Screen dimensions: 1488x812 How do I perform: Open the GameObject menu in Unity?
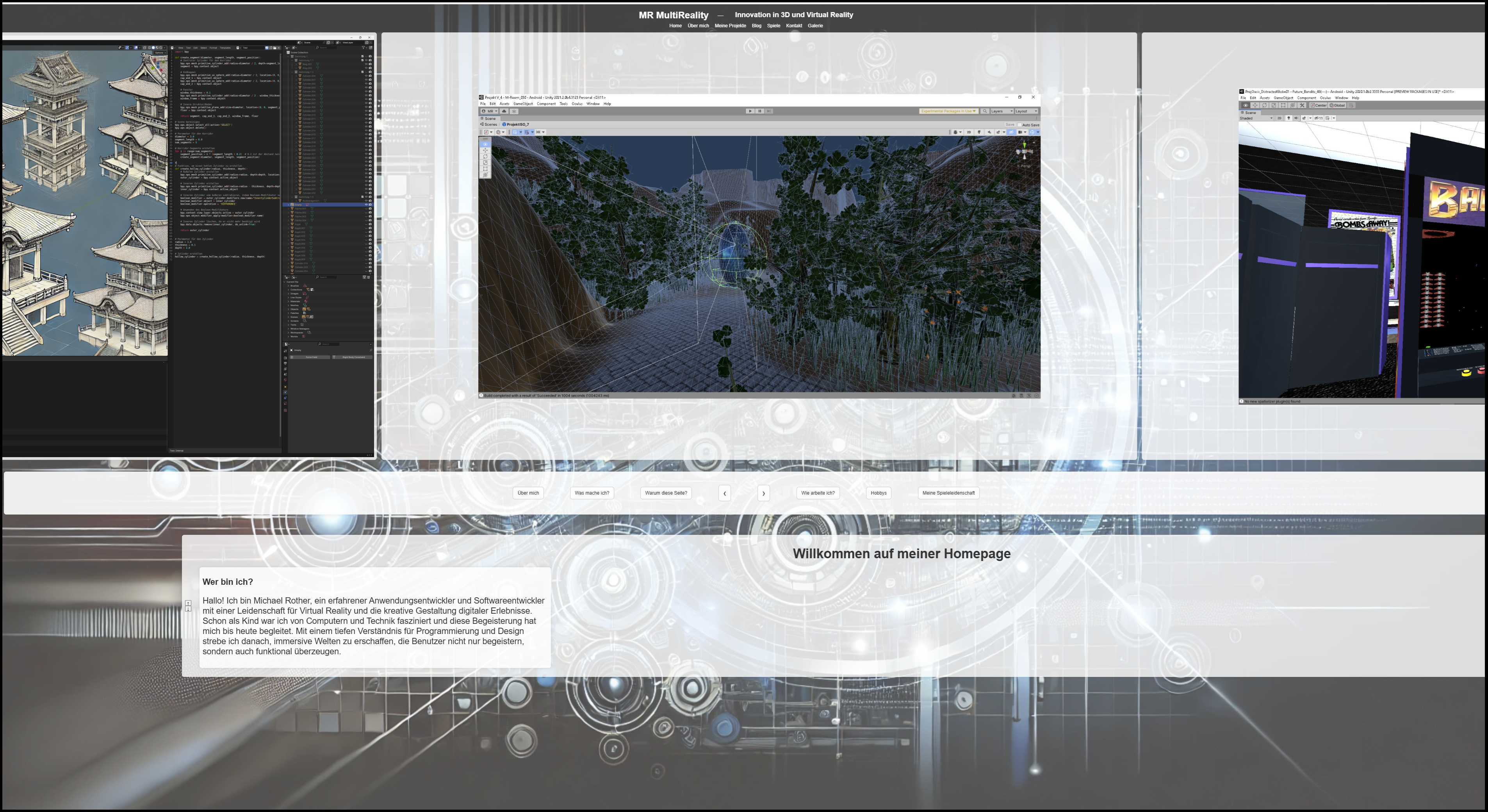tap(524, 103)
